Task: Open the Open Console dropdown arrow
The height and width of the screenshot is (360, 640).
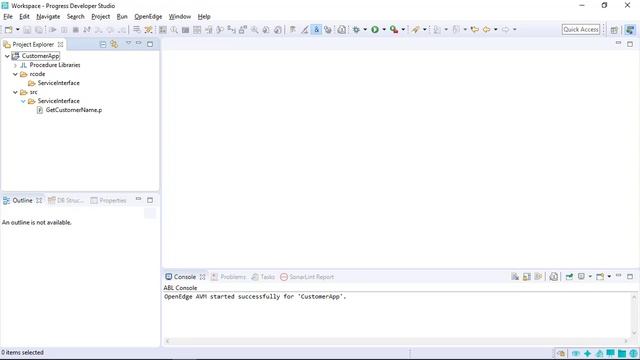Action: coord(609,277)
